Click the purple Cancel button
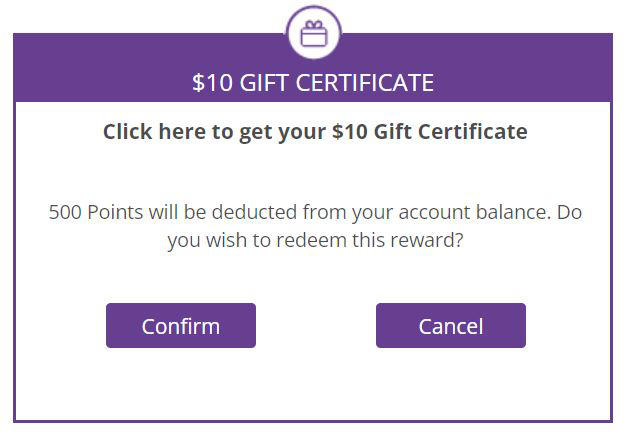This screenshot has height=442, width=636. [451, 325]
